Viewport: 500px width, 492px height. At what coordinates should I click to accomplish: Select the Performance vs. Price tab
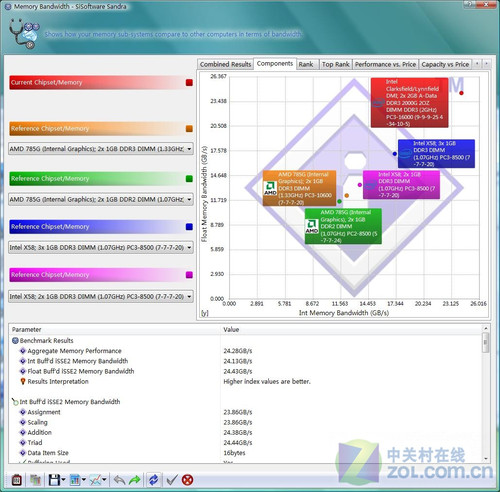point(385,64)
